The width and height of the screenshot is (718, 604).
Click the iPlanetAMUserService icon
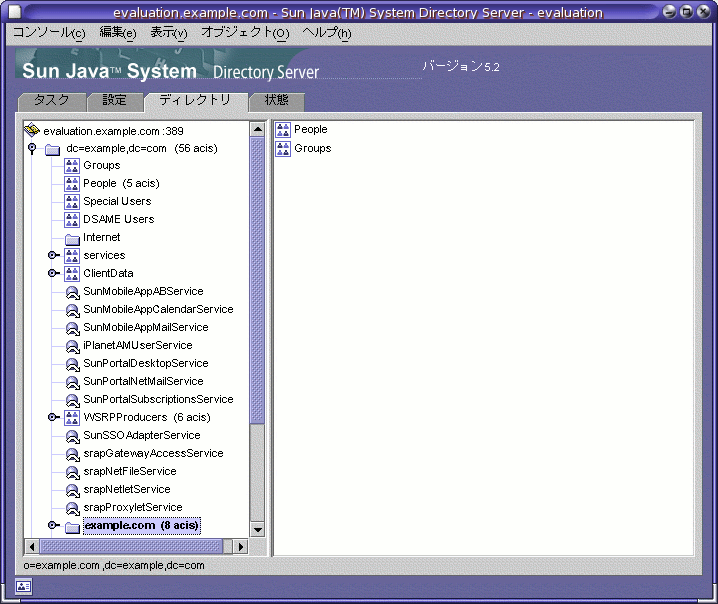tap(72, 346)
